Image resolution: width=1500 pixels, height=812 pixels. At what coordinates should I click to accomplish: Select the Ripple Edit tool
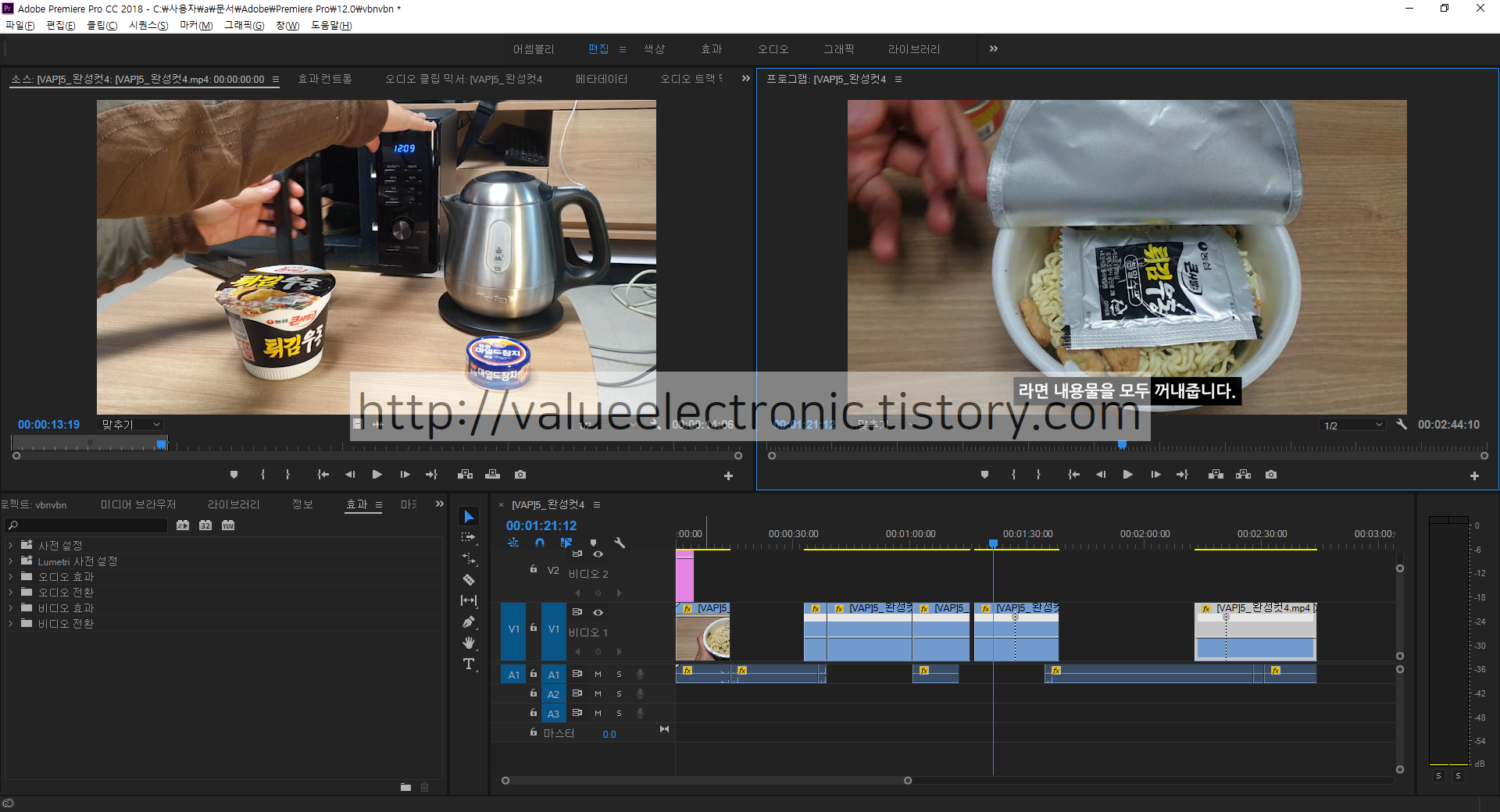point(469,558)
